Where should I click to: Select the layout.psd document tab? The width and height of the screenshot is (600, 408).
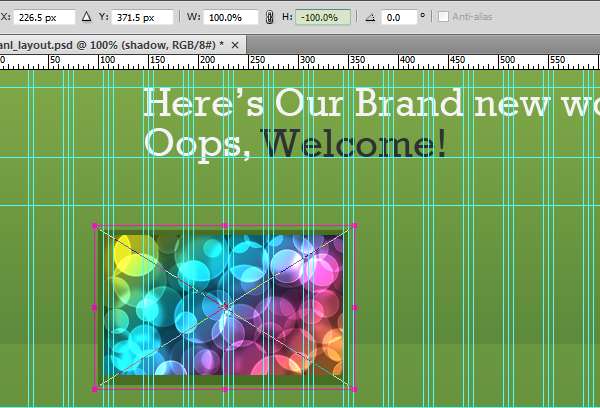[110, 46]
